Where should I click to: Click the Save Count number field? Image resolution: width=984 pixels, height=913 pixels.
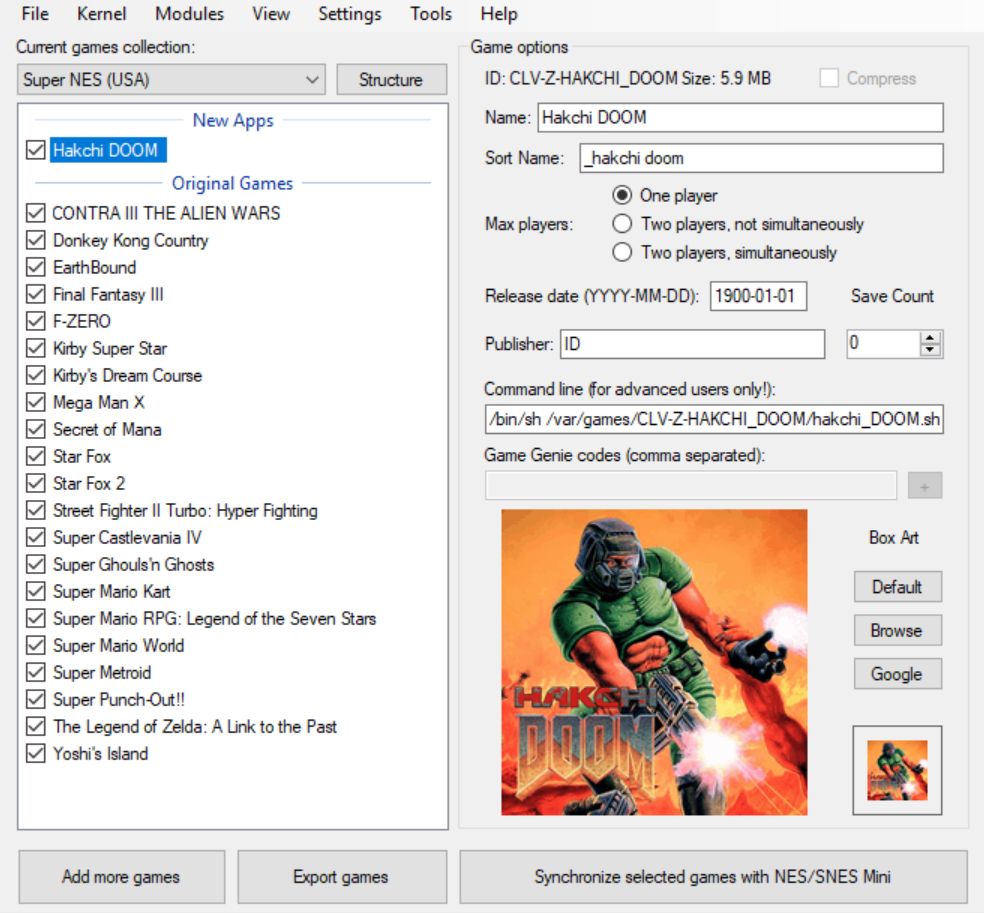(884, 344)
